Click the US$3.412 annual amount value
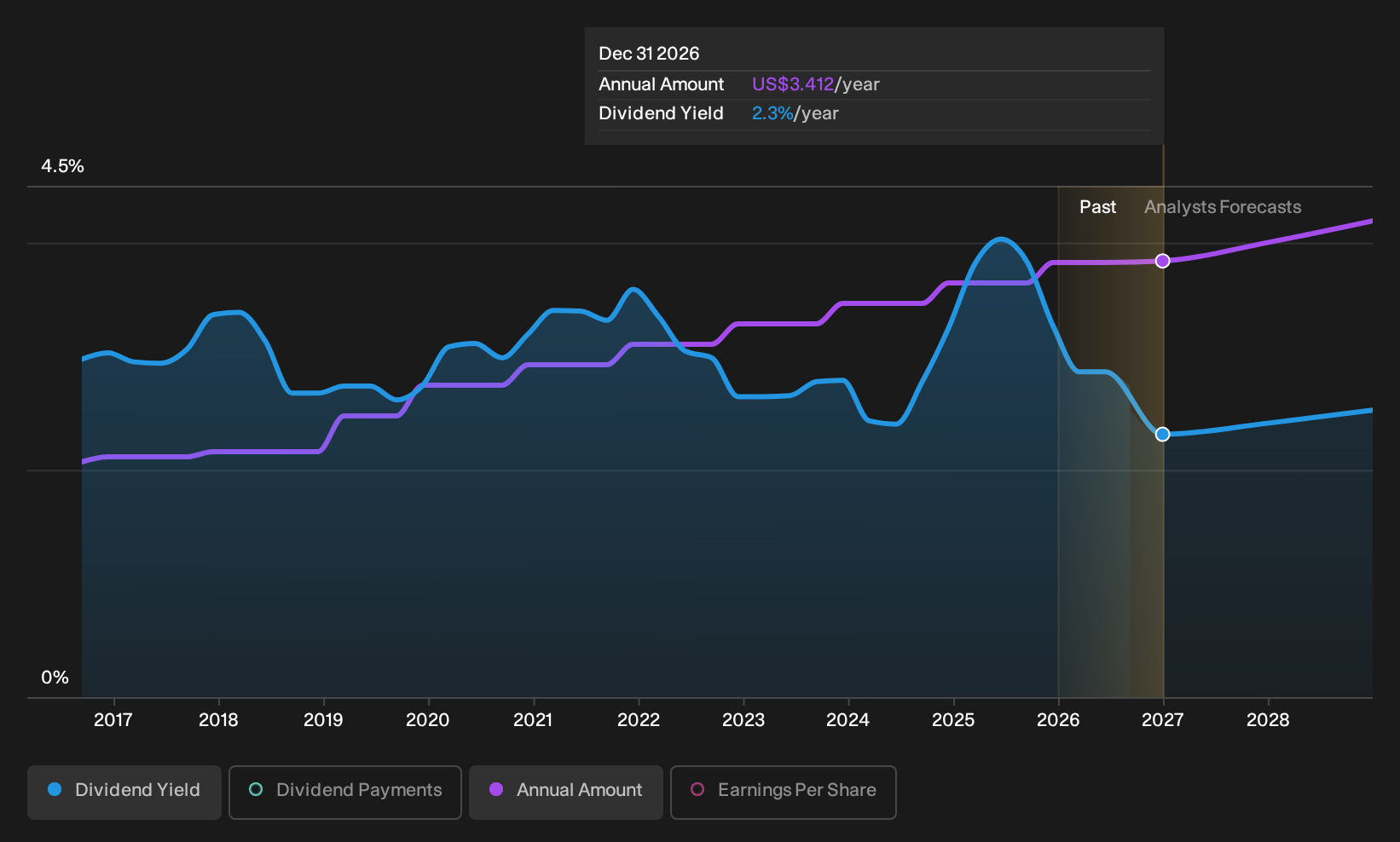Viewport: 1400px width, 842px height. click(x=793, y=84)
